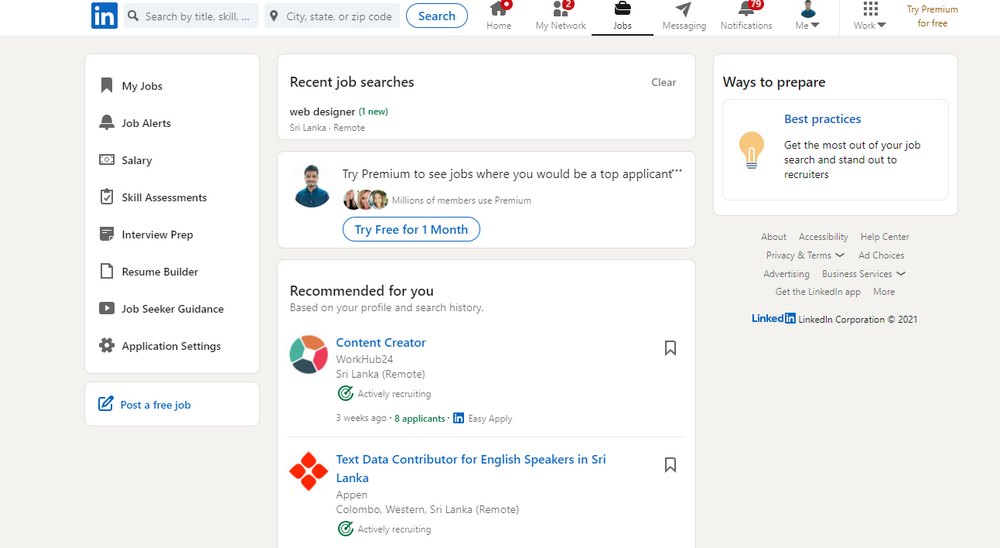This screenshot has width=1000, height=548.
Task: Open the Content Creator job link
Action: [381, 343]
